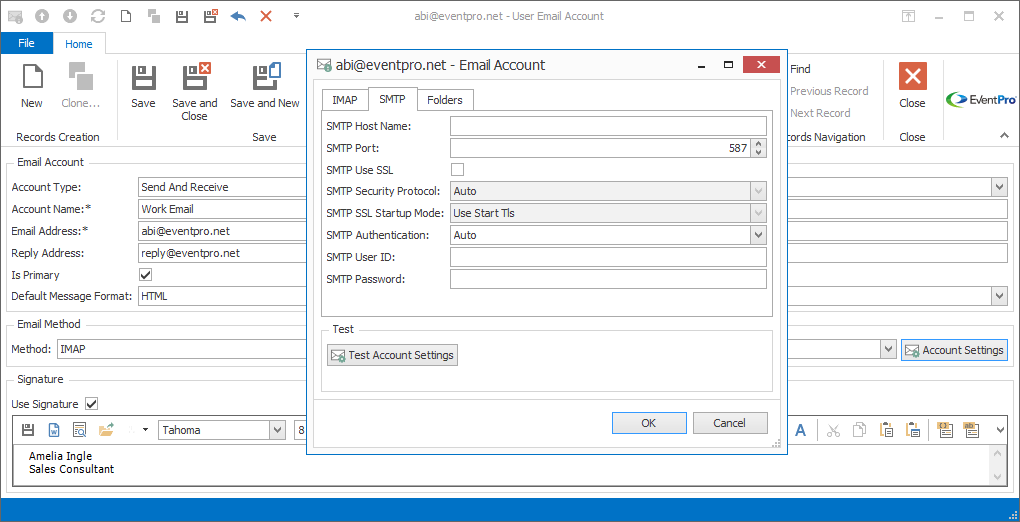
Task: Click the SMTP Host Name field
Action: point(608,126)
